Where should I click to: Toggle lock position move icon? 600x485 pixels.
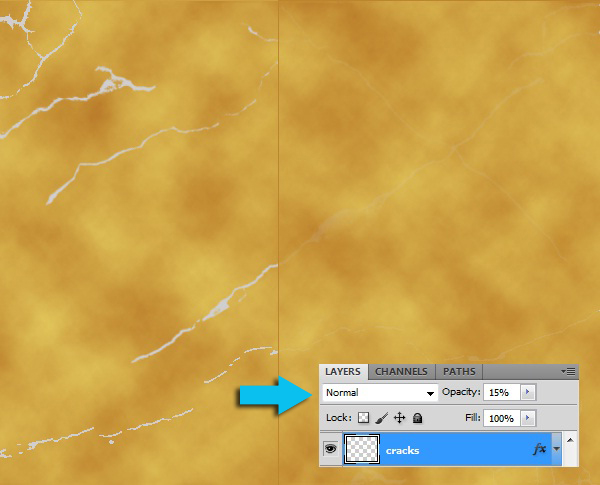[399, 418]
